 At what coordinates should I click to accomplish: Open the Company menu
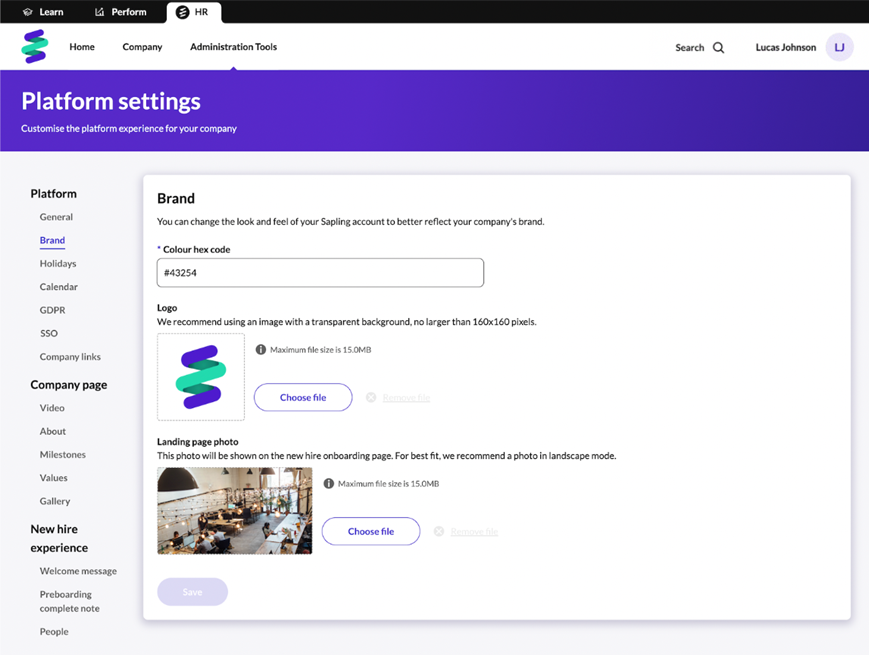(142, 47)
